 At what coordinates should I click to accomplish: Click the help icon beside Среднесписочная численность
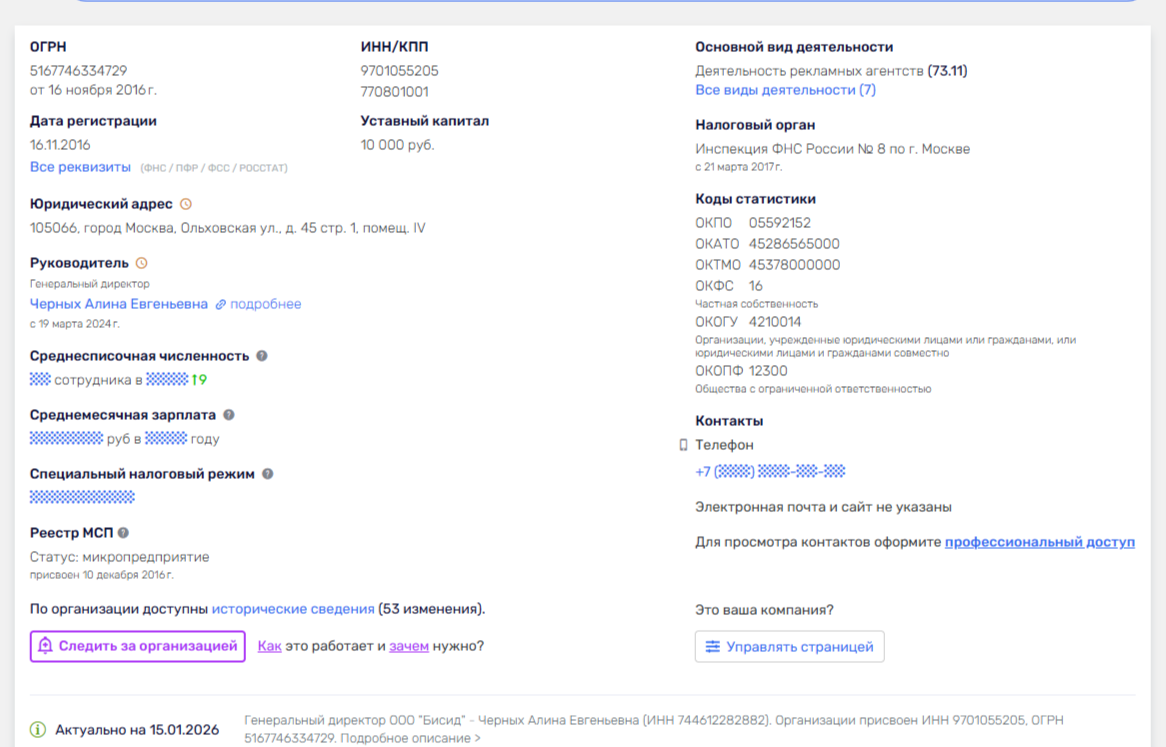(x=262, y=356)
